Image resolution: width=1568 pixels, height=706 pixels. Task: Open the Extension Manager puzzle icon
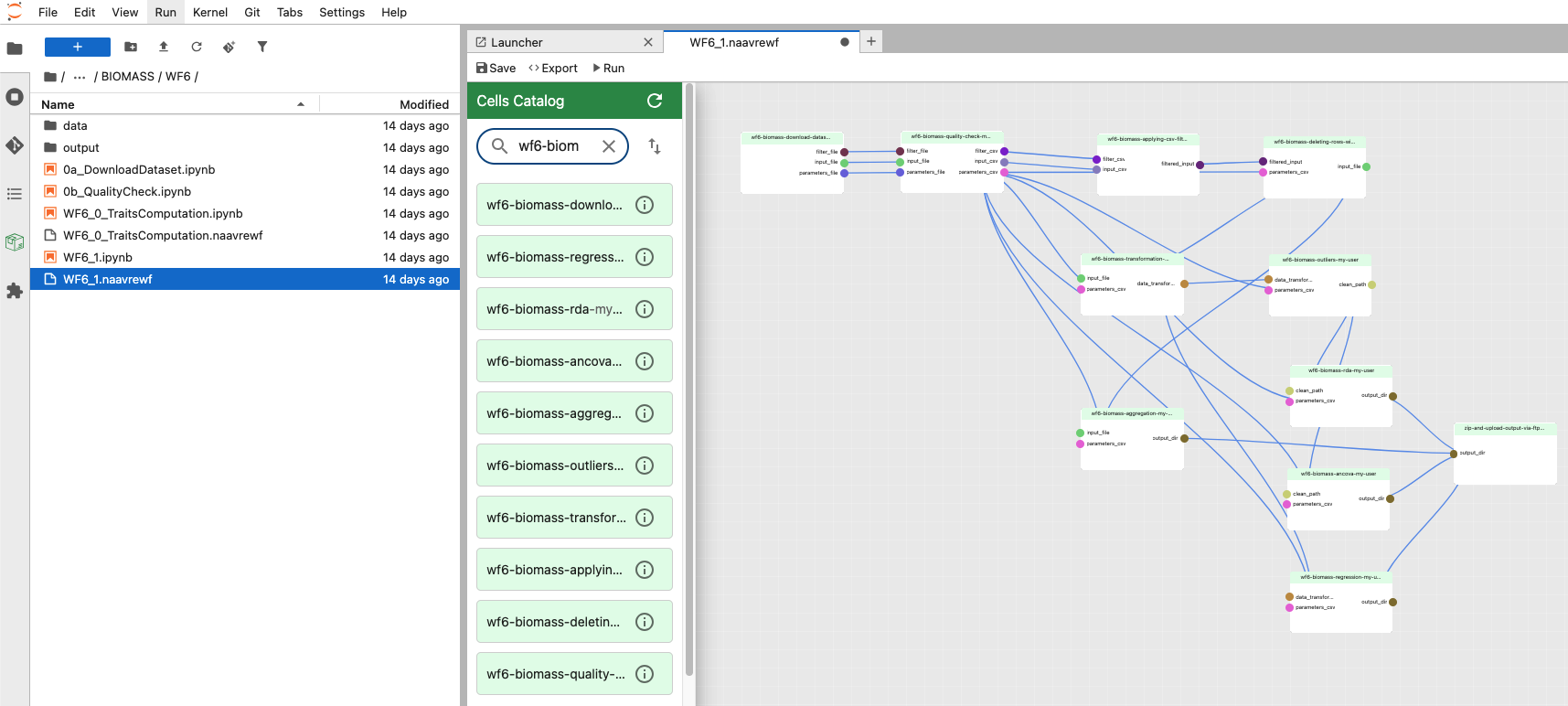(15, 291)
